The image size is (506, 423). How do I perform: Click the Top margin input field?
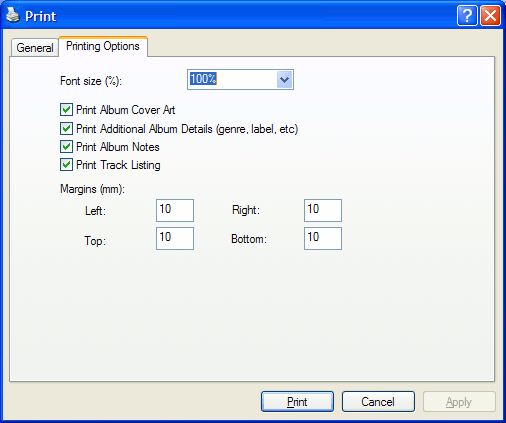pos(175,238)
